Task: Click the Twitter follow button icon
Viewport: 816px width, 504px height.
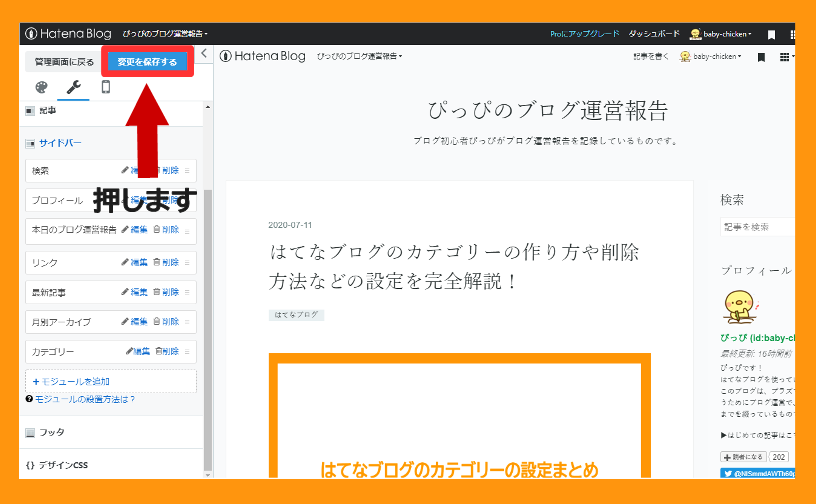Action: tap(726, 473)
